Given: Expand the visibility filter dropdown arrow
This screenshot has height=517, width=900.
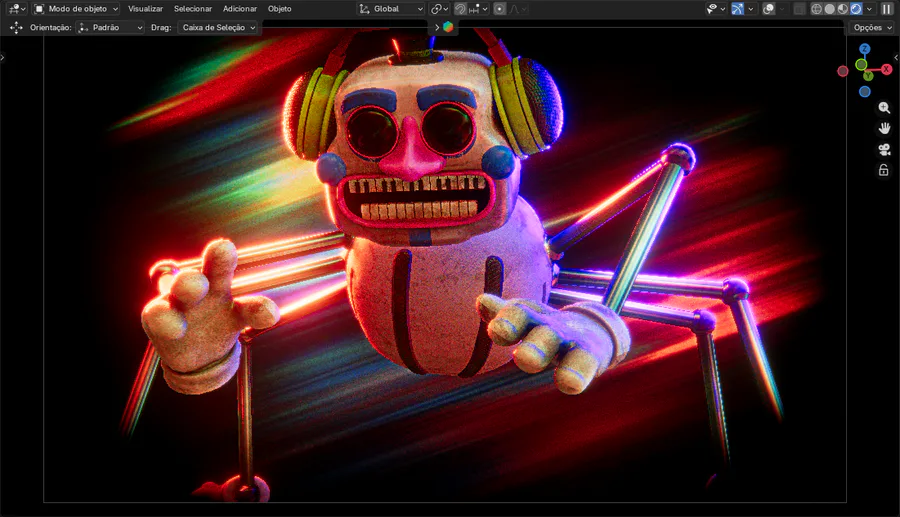Looking at the screenshot, I should click(723, 9).
